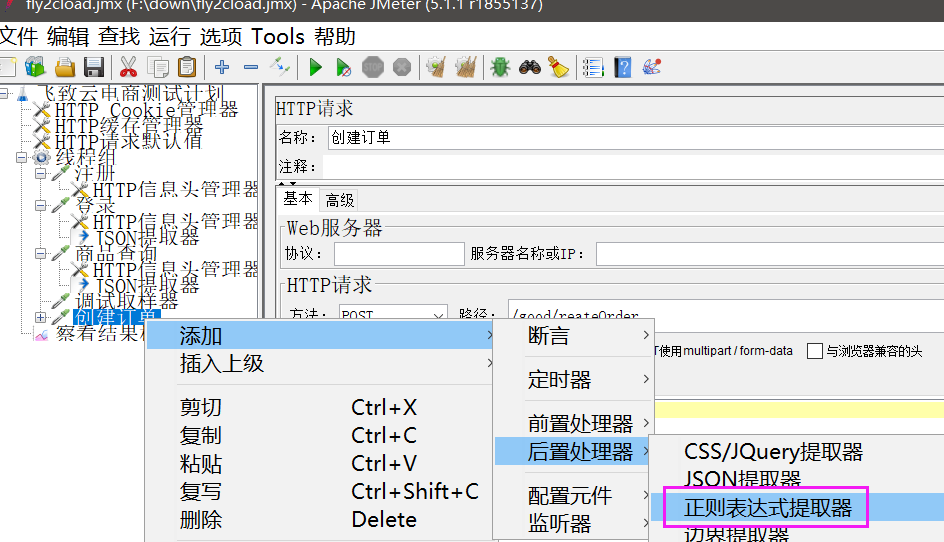This screenshot has width=944, height=542.
Task: Click the 协议 protocol input field
Action: (x=399, y=254)
